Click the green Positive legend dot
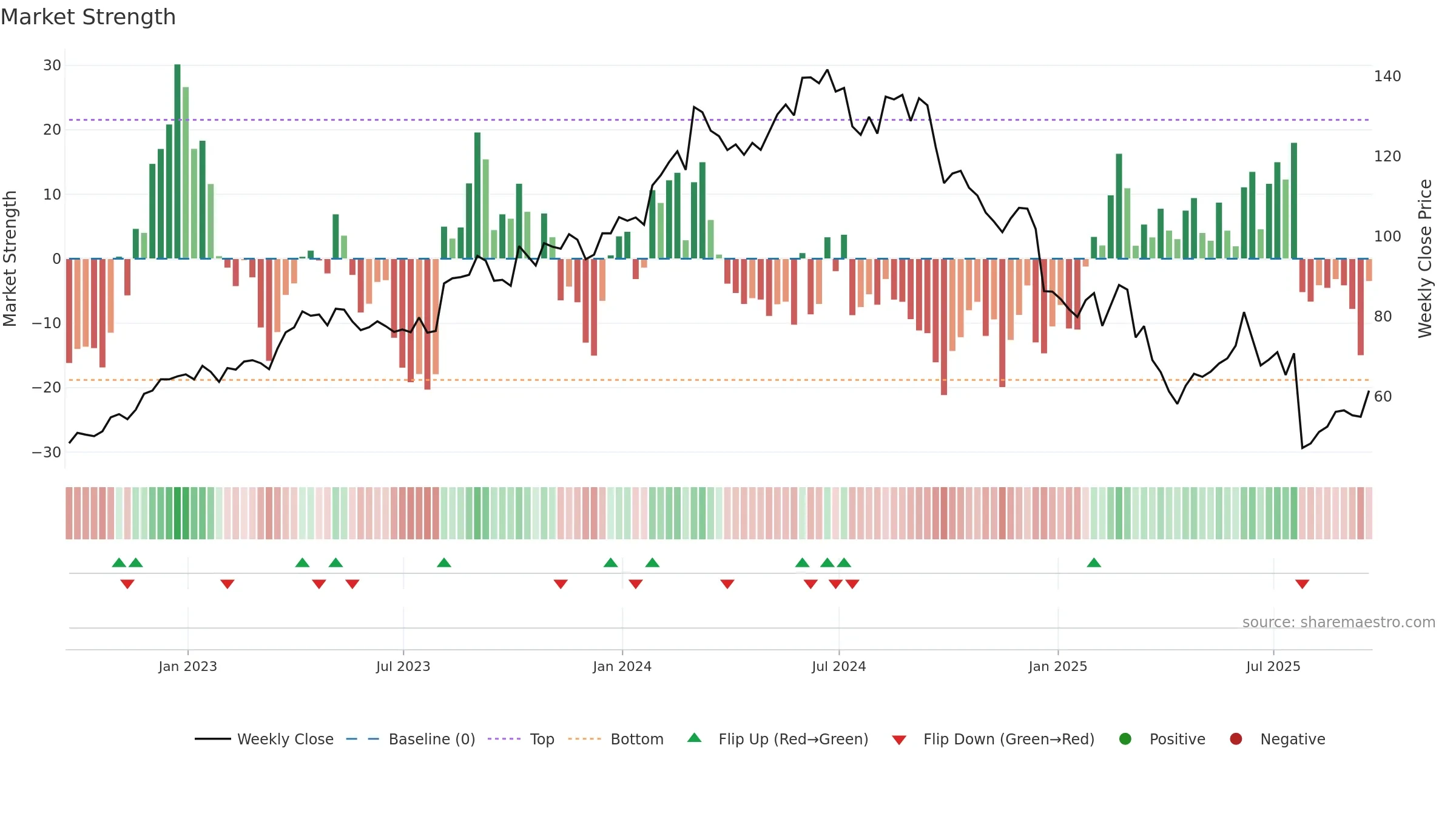 (1125, 739)
